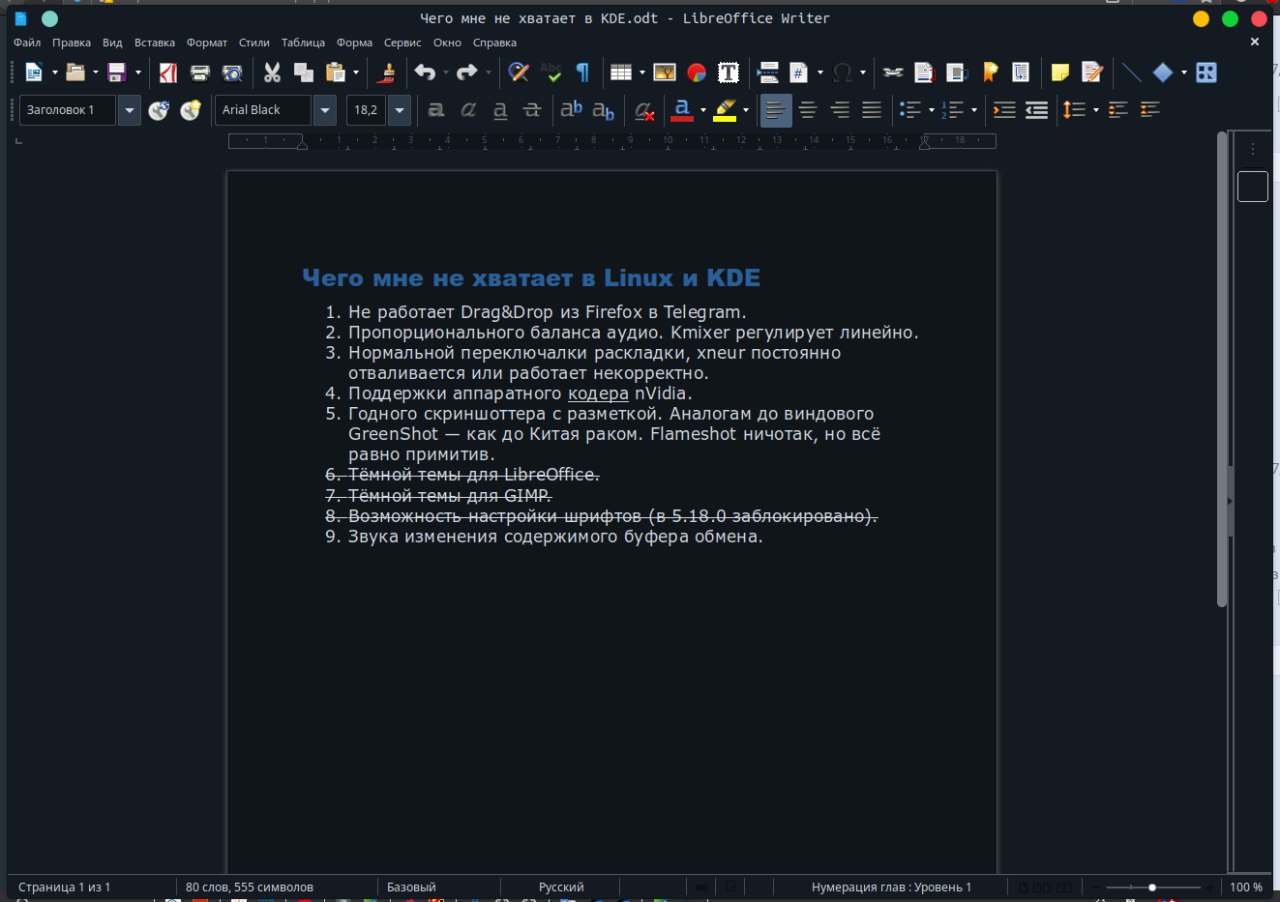Viewport: 1280px width, 902px height.
Task: Open the Arial Black font name dropdown
Action: coord(325,110)
